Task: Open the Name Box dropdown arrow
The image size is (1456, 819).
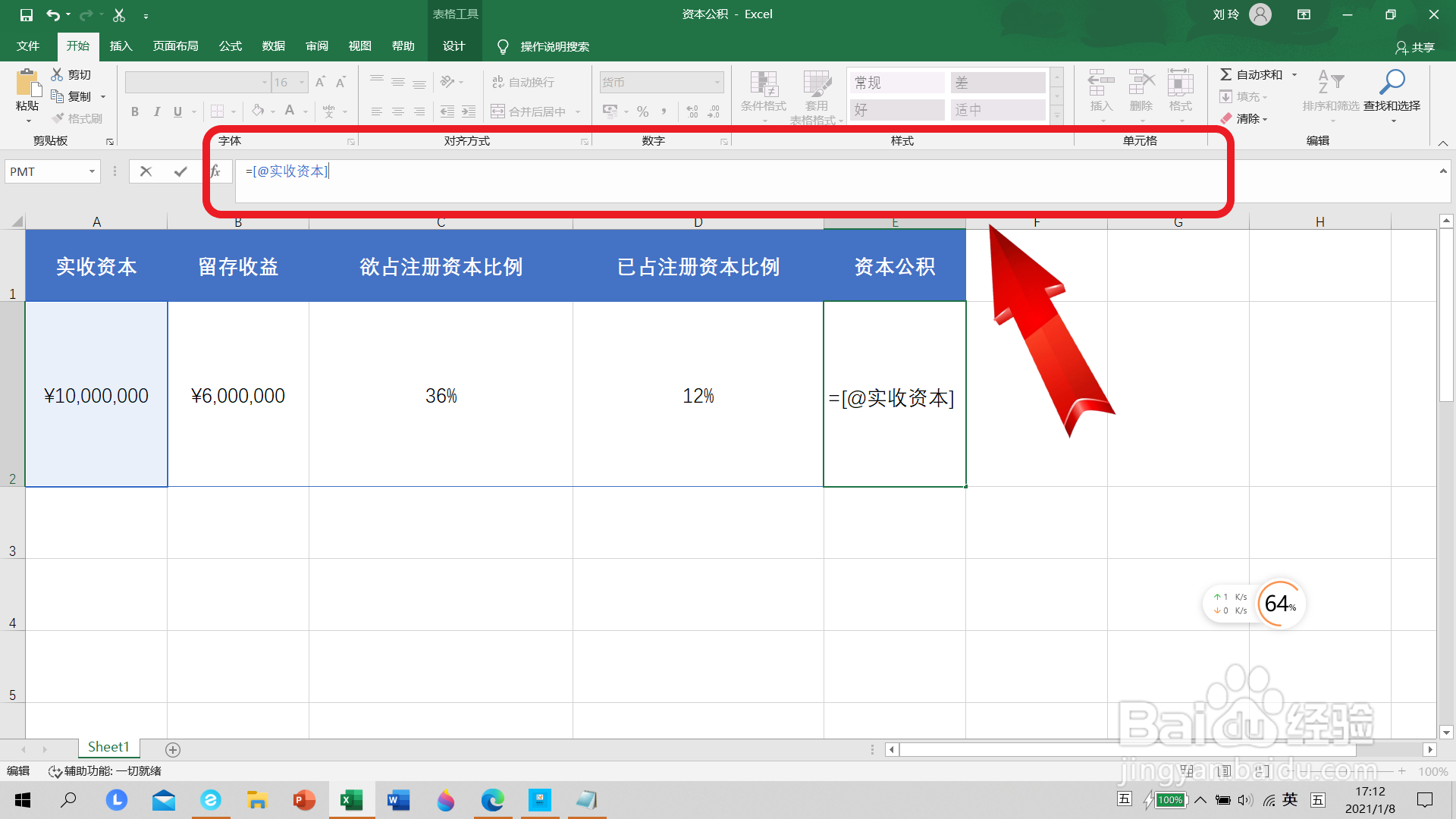Action: pos(92,171)
